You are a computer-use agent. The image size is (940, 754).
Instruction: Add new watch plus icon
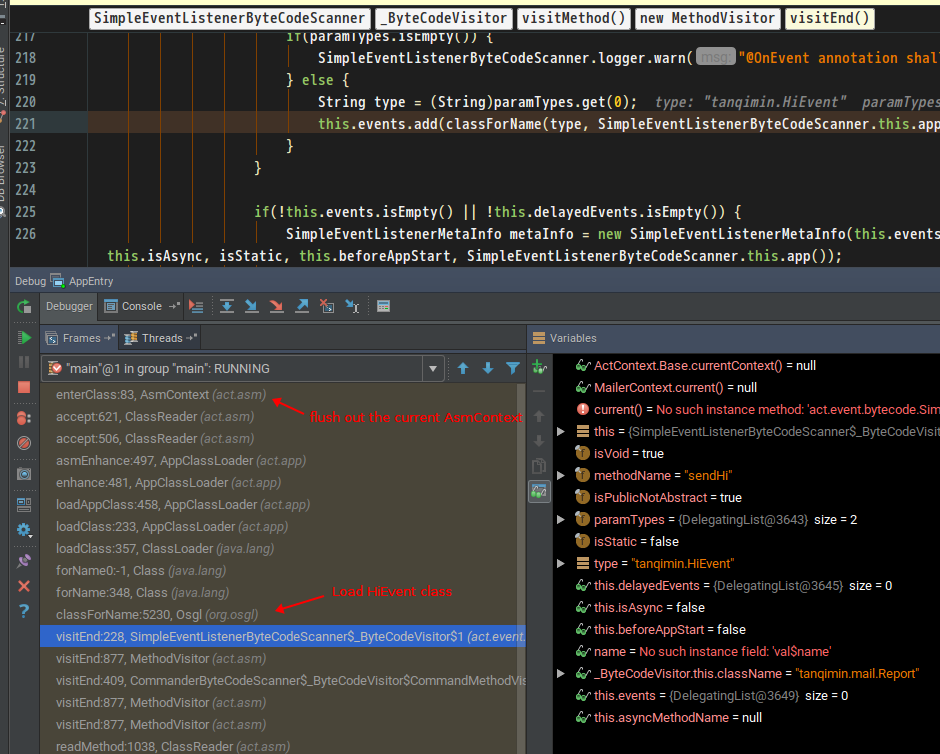(540, 367)
